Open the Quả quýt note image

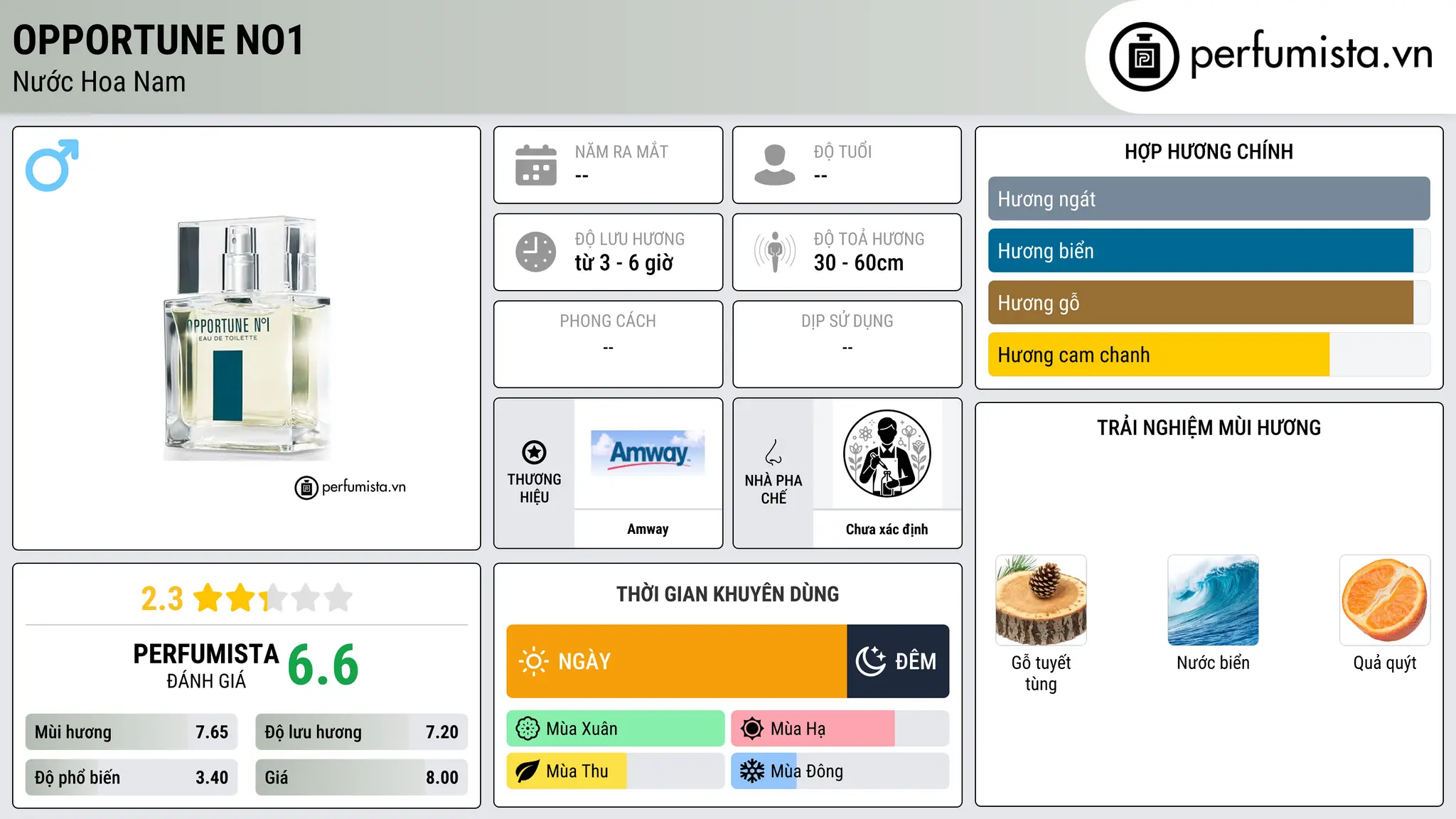pos(1385,600)
